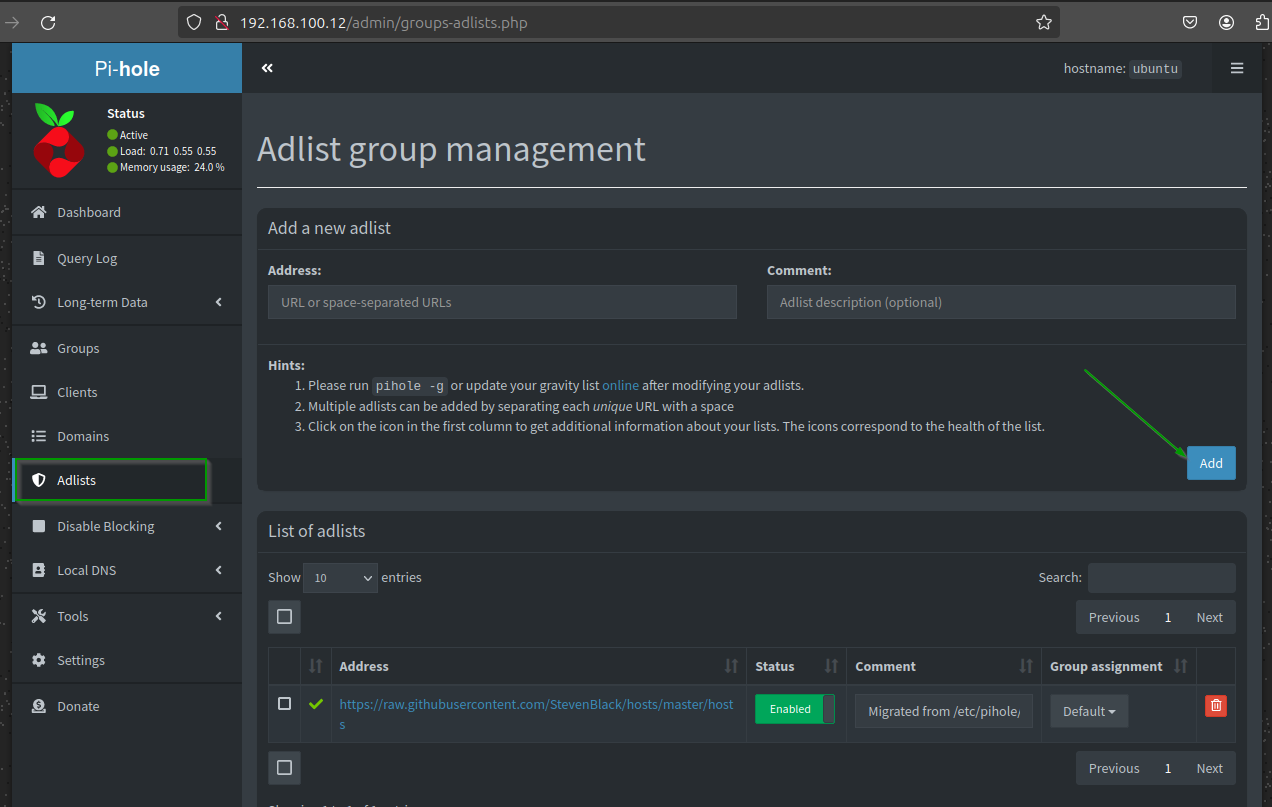Click the adlist Search box
This screenshot has width=1272, height=807.
coord(1161,578)
